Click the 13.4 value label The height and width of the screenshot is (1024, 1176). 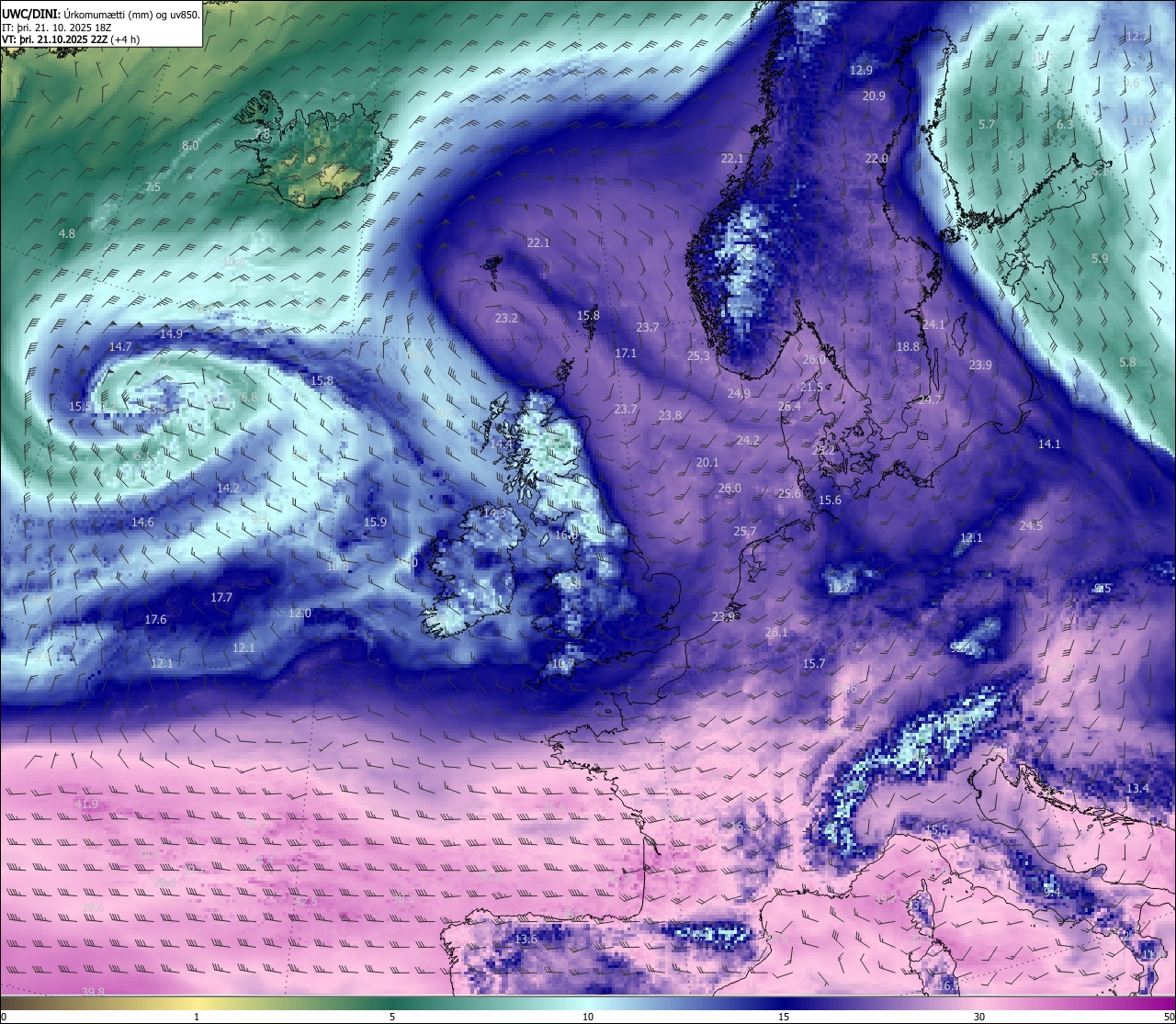pyautogui.click(x=1137, y=789)
